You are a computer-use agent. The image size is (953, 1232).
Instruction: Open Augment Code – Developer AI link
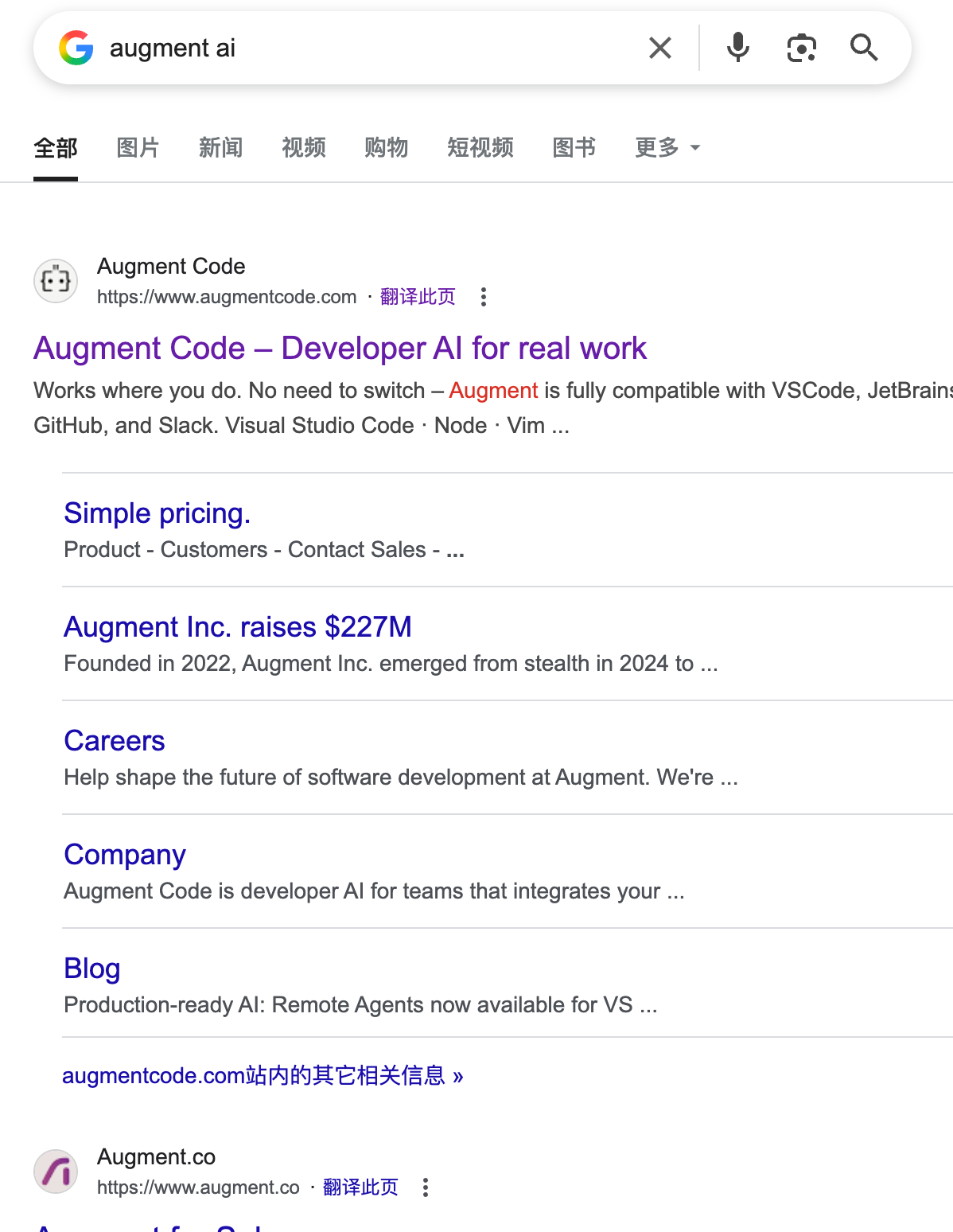[x=340, y=348]
